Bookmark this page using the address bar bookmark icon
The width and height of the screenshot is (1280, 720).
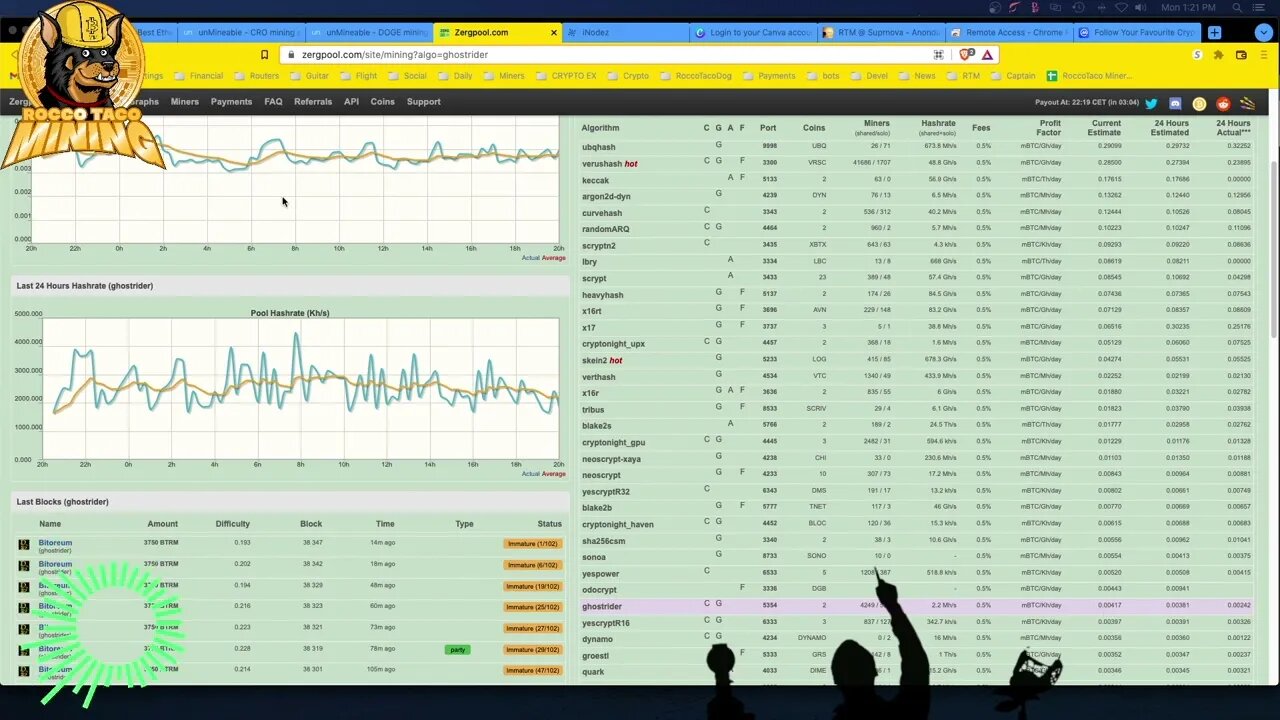(x=265, y=55)
